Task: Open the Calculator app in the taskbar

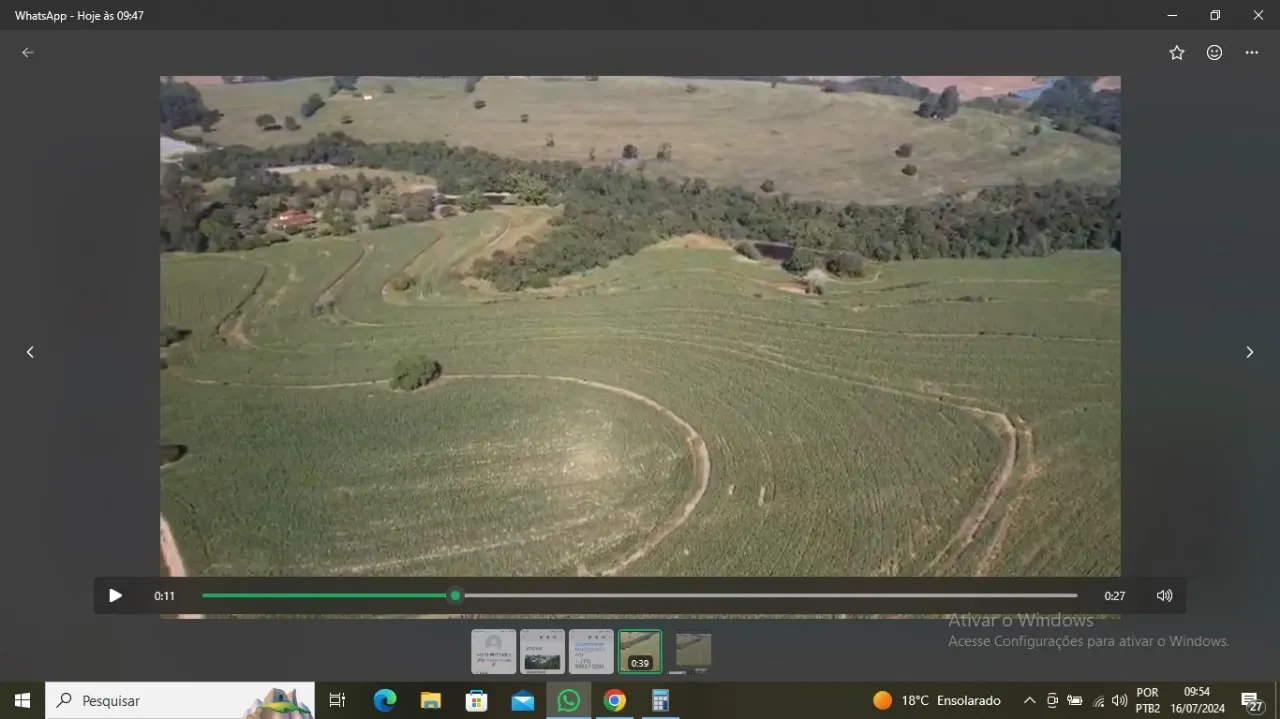Action: 661,701
